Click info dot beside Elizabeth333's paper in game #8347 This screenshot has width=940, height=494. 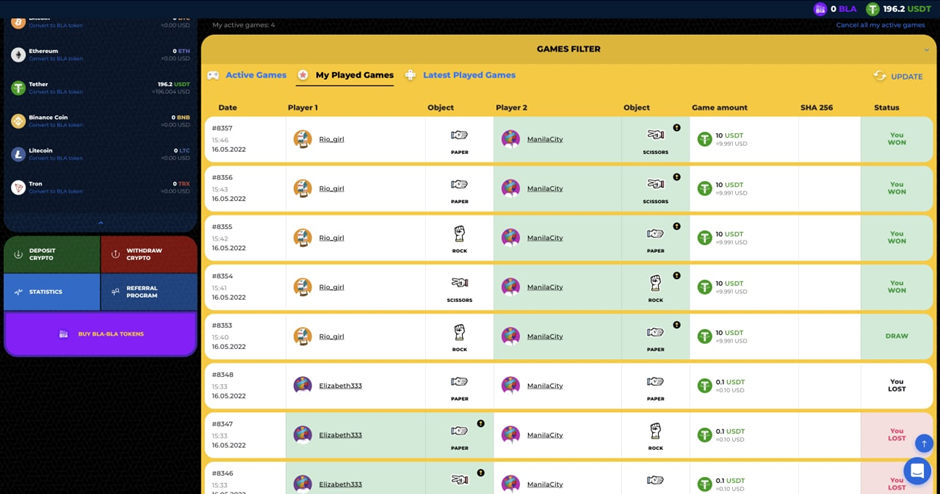[480, 424]
